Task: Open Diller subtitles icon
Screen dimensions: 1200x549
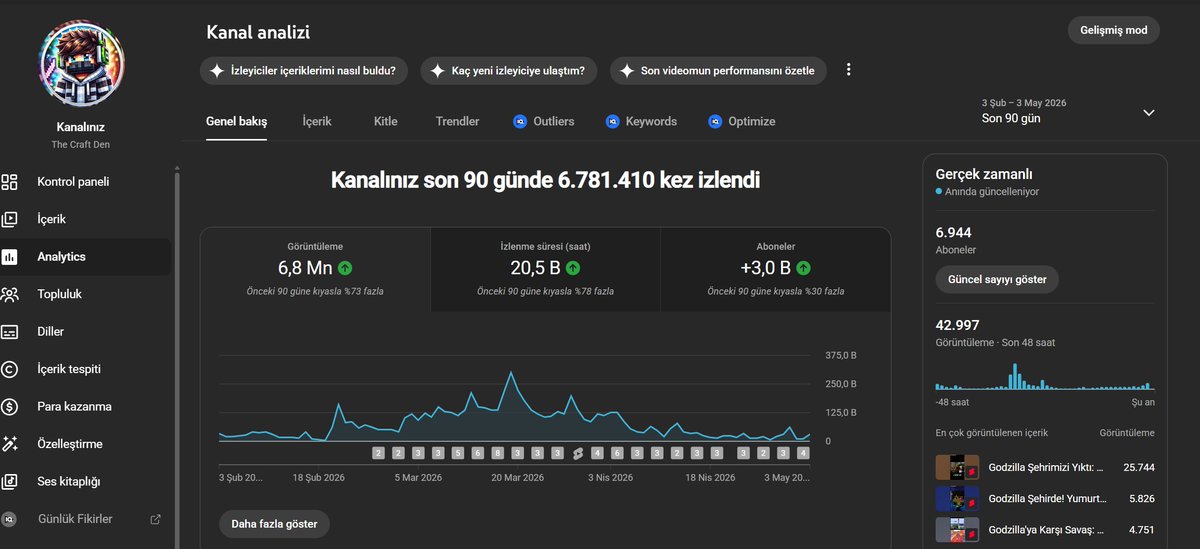Action: pos(10,331)
